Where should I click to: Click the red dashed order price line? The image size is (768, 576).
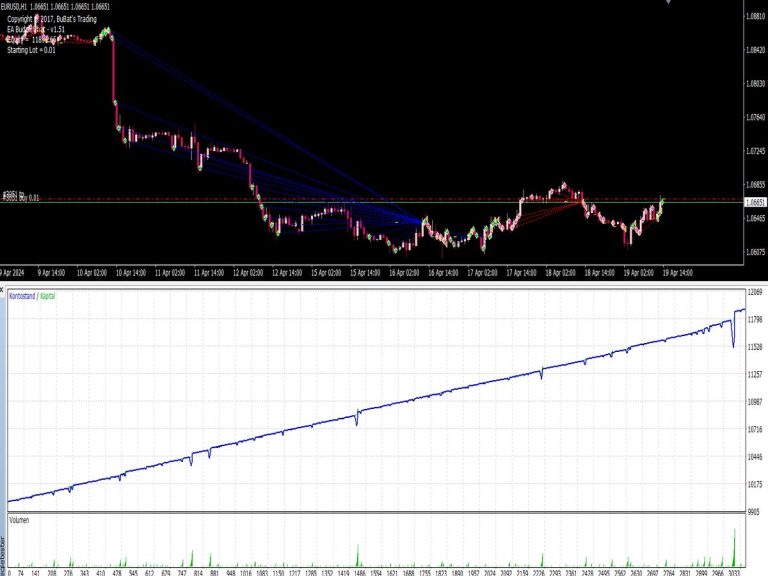coord(372,199)
